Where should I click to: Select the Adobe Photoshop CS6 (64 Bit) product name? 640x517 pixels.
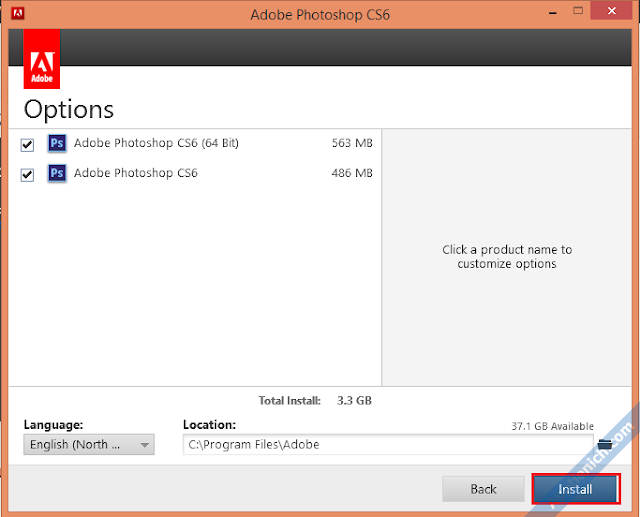point(156,143)
